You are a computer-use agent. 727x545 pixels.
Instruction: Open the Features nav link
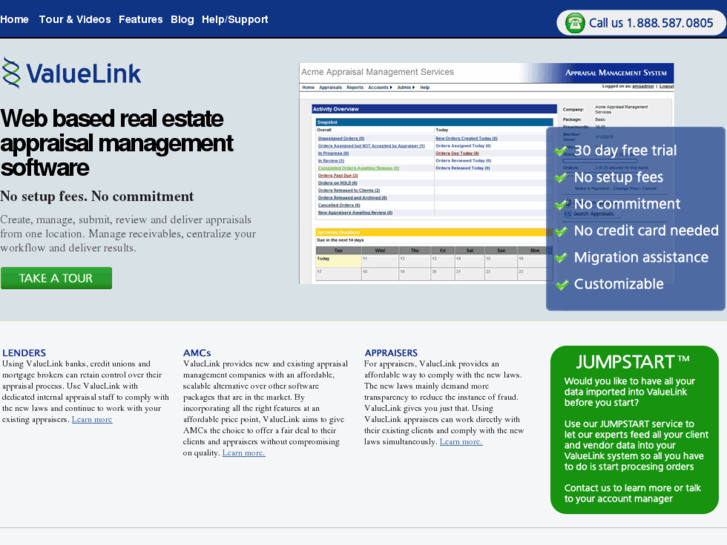pos(140,19)
